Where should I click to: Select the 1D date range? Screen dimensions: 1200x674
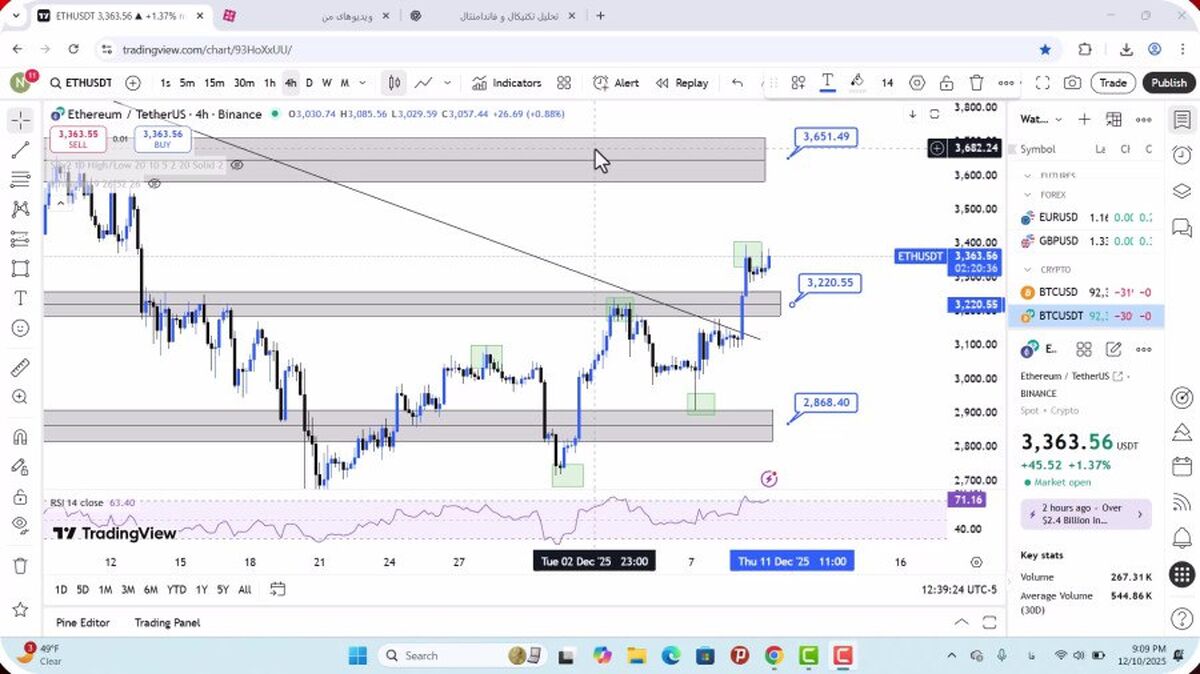61,589
